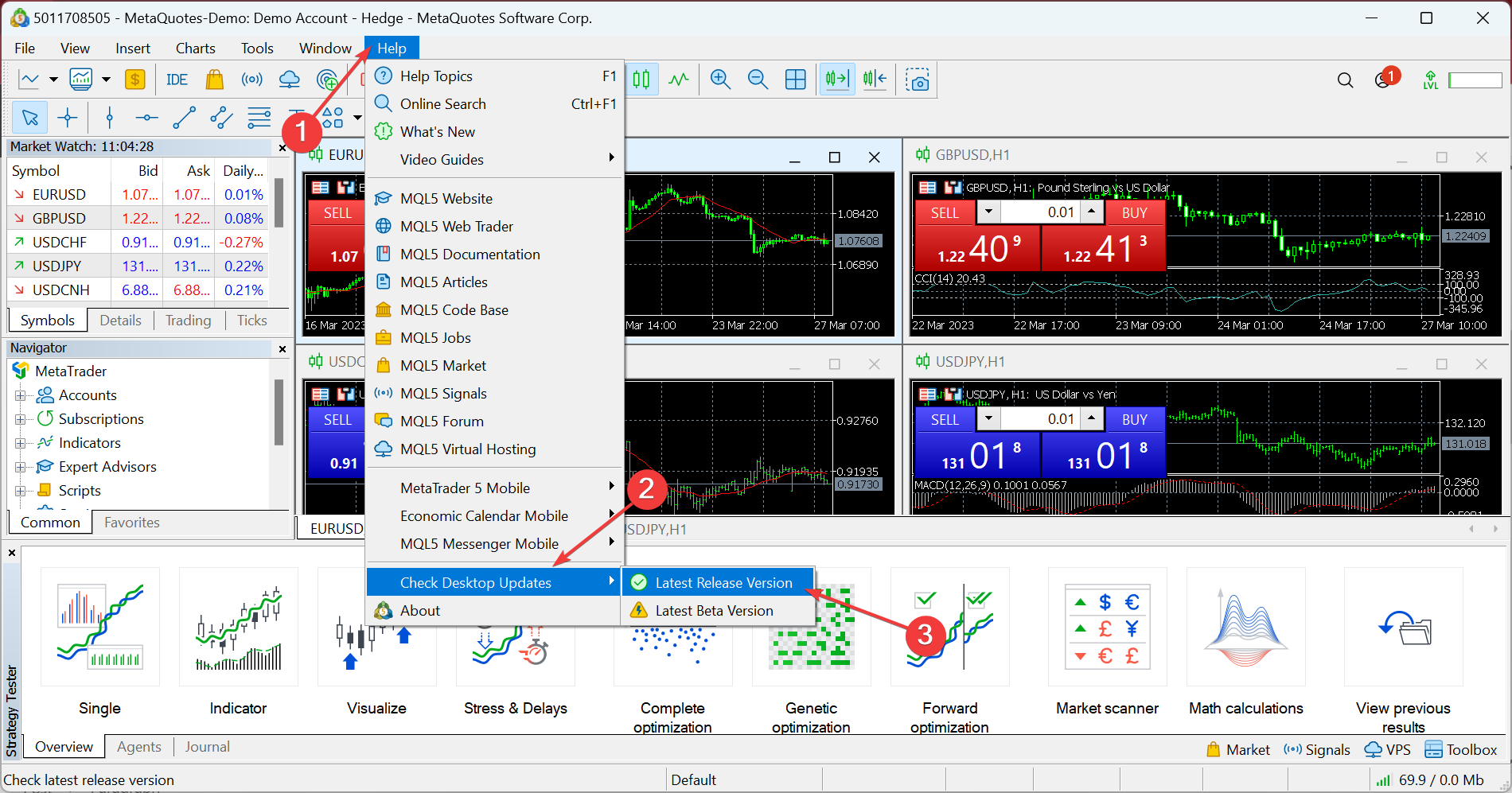
Task: Draw a horizontal line tool
Action: point(146,119)
